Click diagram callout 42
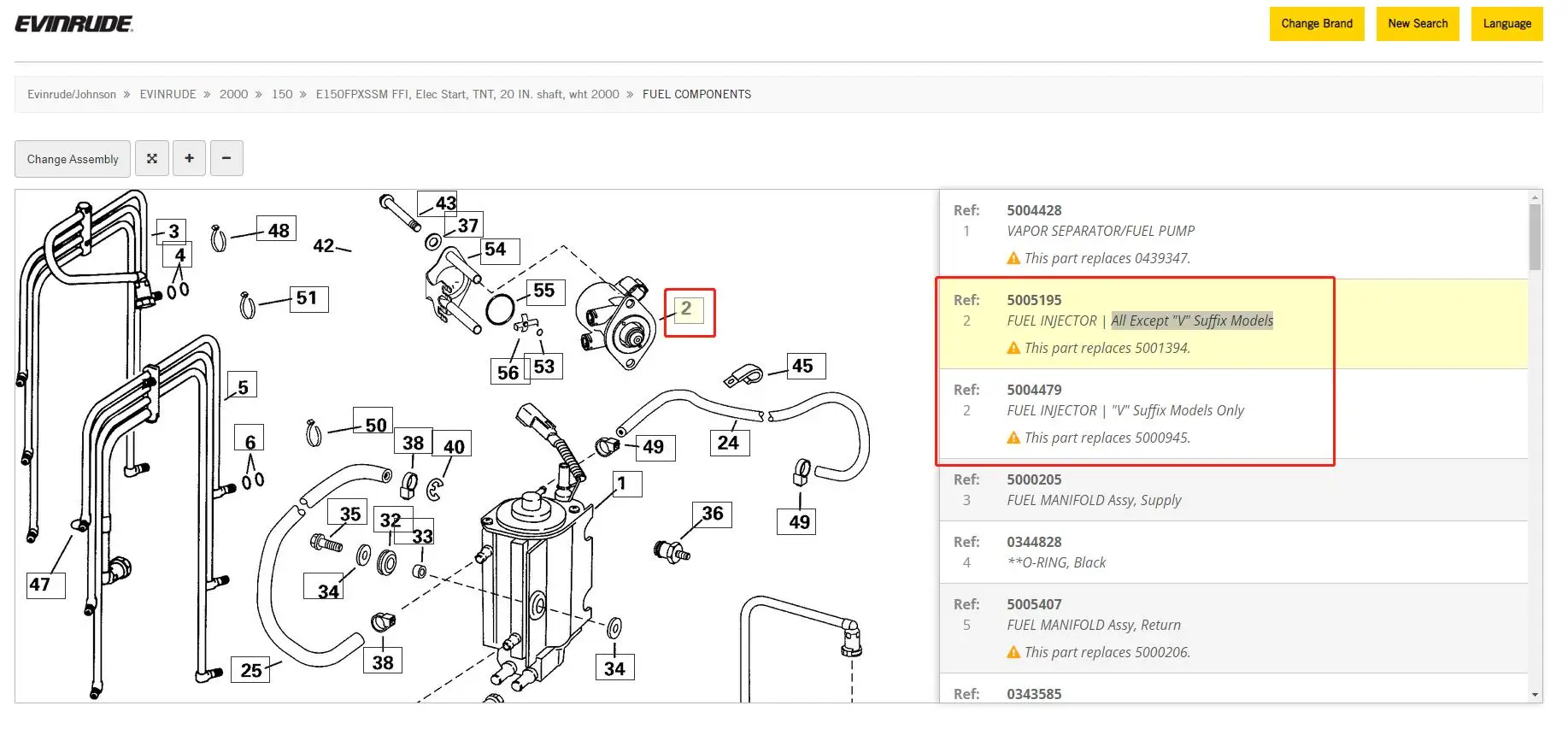Screen dimensions: 1568x735 tap(324, 246)
